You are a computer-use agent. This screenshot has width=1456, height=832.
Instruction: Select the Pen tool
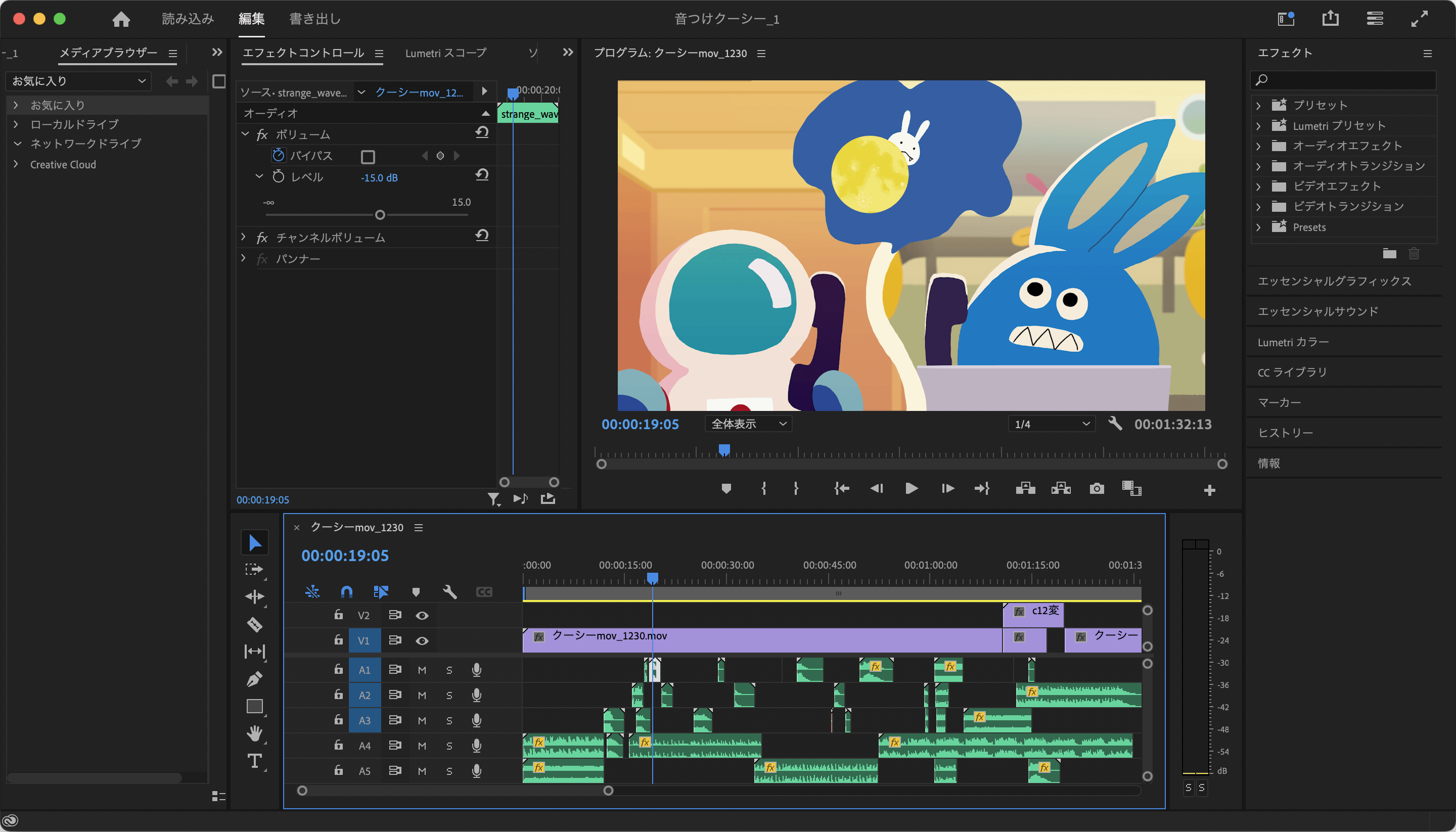[254, 679]
